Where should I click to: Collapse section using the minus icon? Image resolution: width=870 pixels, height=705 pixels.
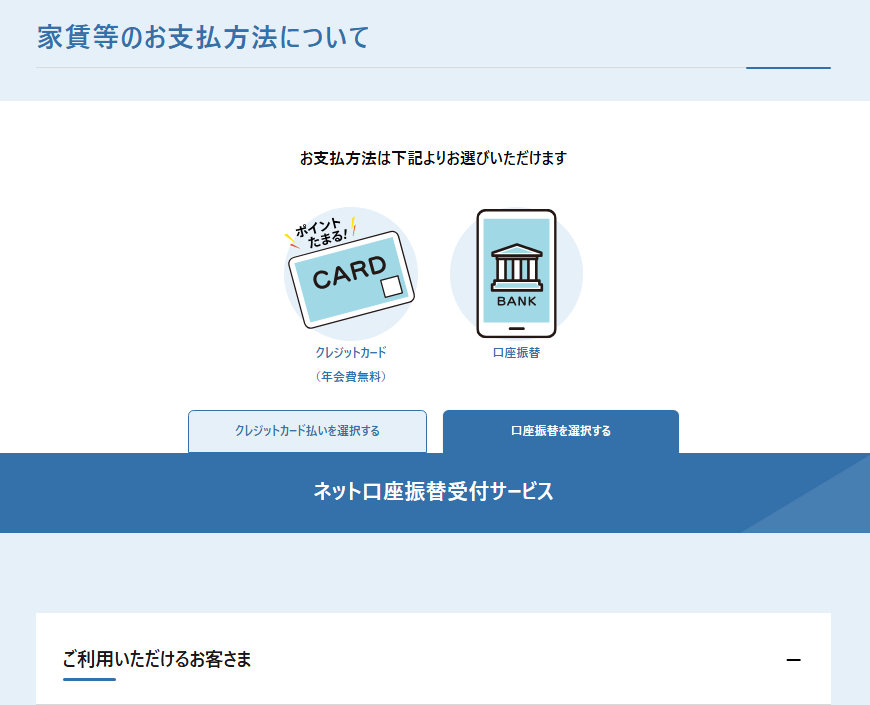pyautogui.click(x=794, y=660)
